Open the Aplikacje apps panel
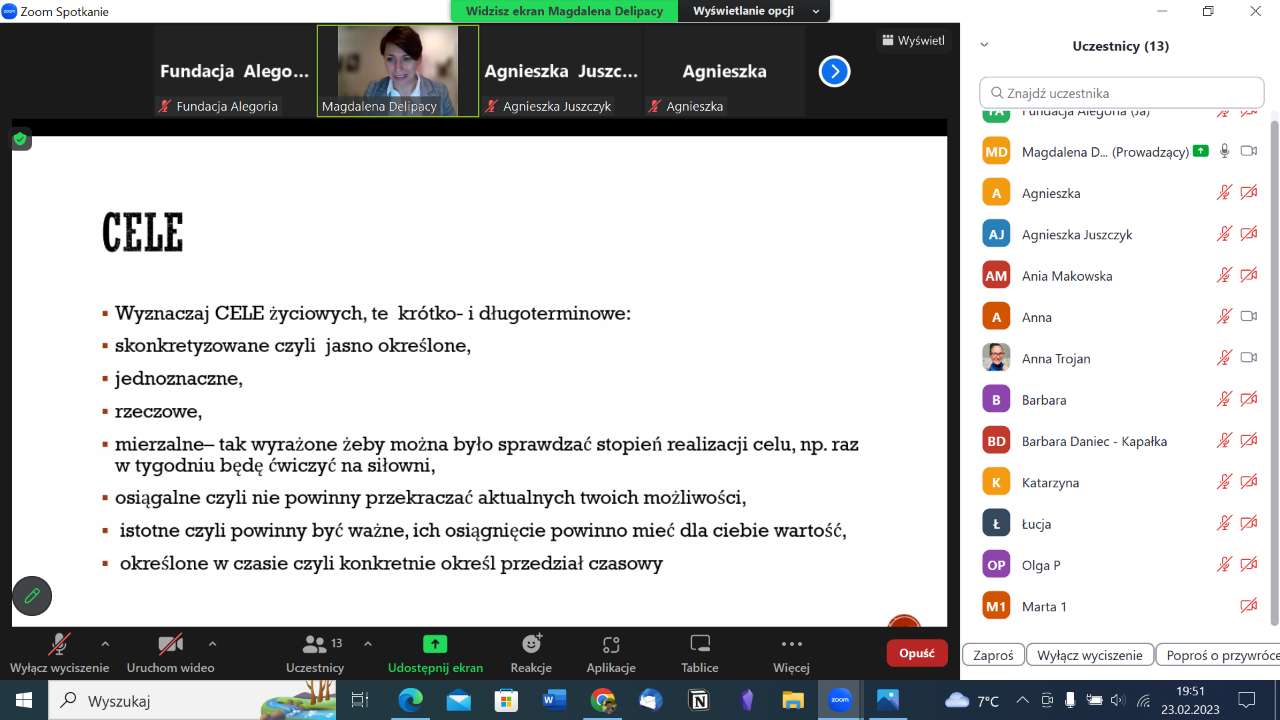Screen dimensions: 1280x720 (x=611, y=645)
